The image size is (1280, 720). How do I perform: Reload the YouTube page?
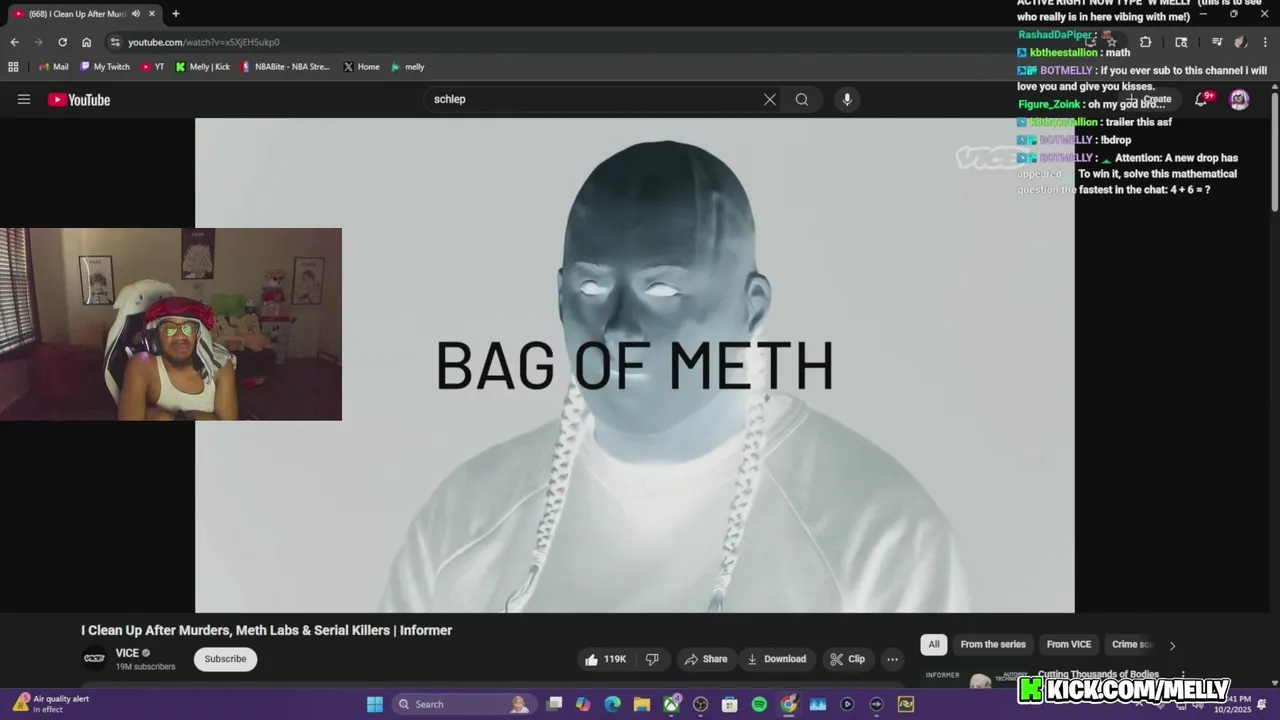62,42
